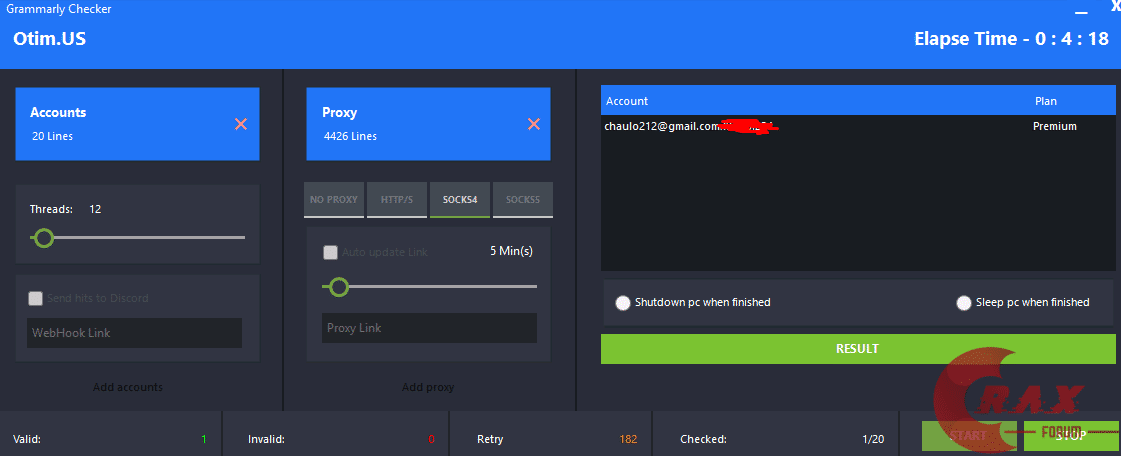Switch to the HTTP/S proxy tab
Screen dimensions: 1121x456
click(397, 200)
